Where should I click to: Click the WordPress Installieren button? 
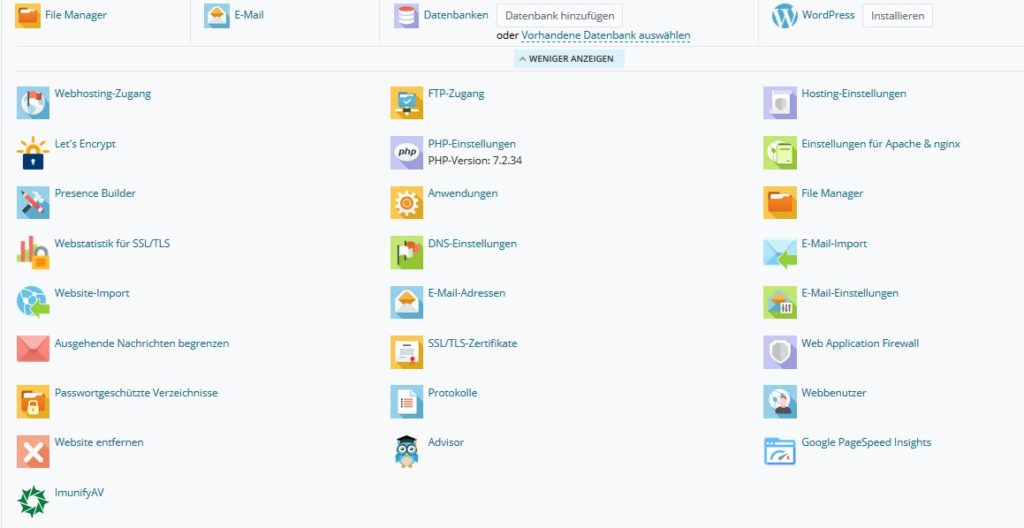(897, 16)
